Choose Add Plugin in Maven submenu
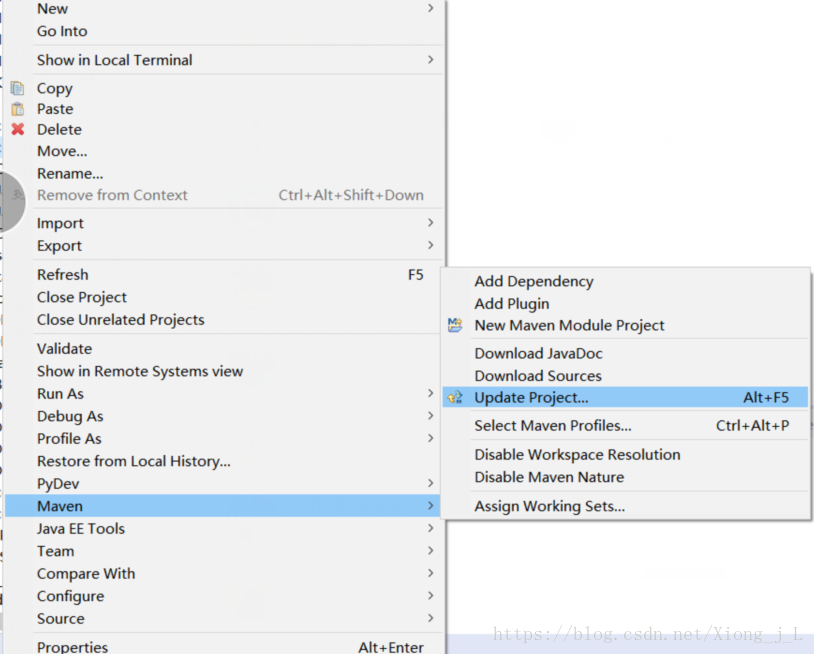This screenshot has height=654, width=814. point(626,303)
